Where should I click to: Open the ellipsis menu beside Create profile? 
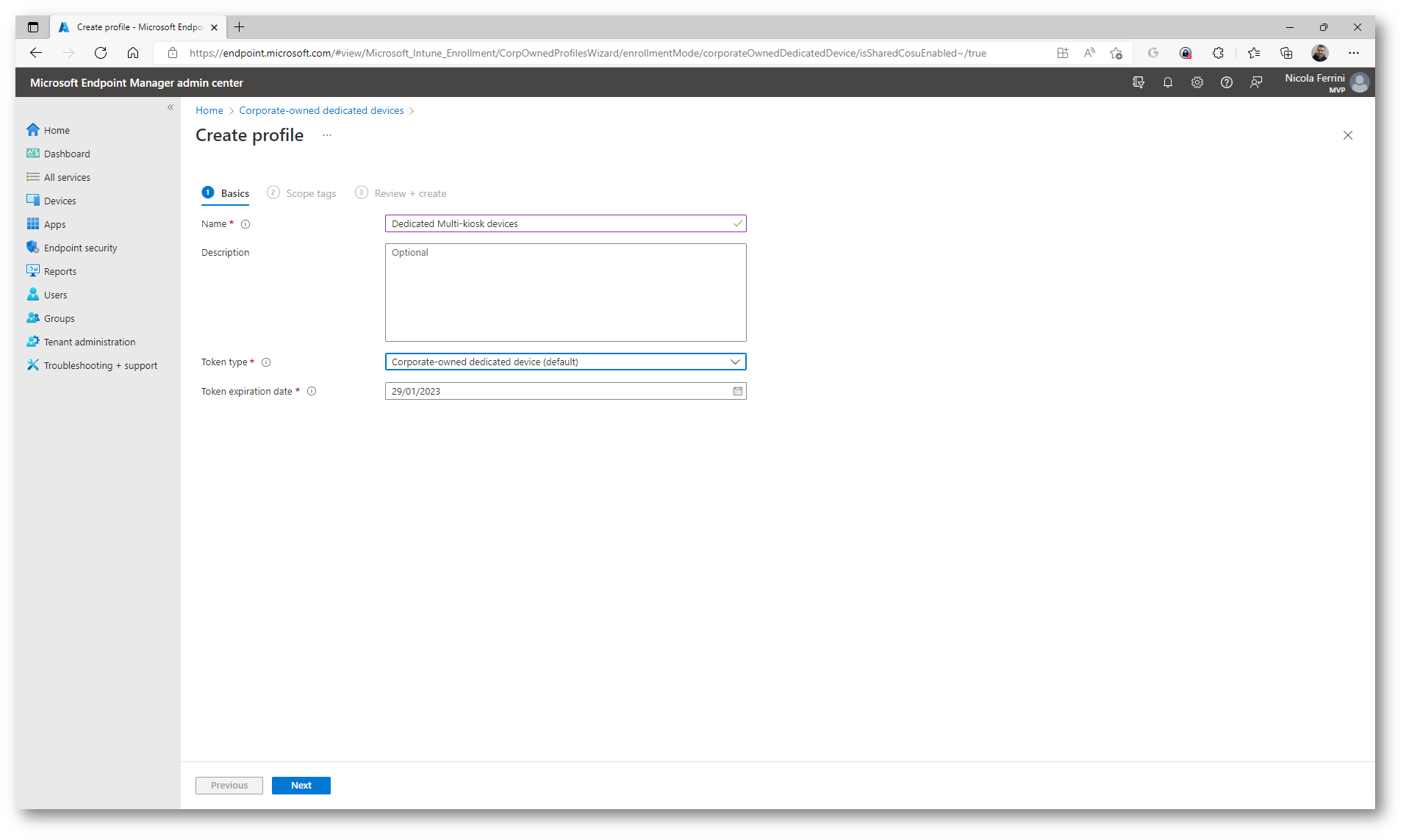[x=327, y=135]
